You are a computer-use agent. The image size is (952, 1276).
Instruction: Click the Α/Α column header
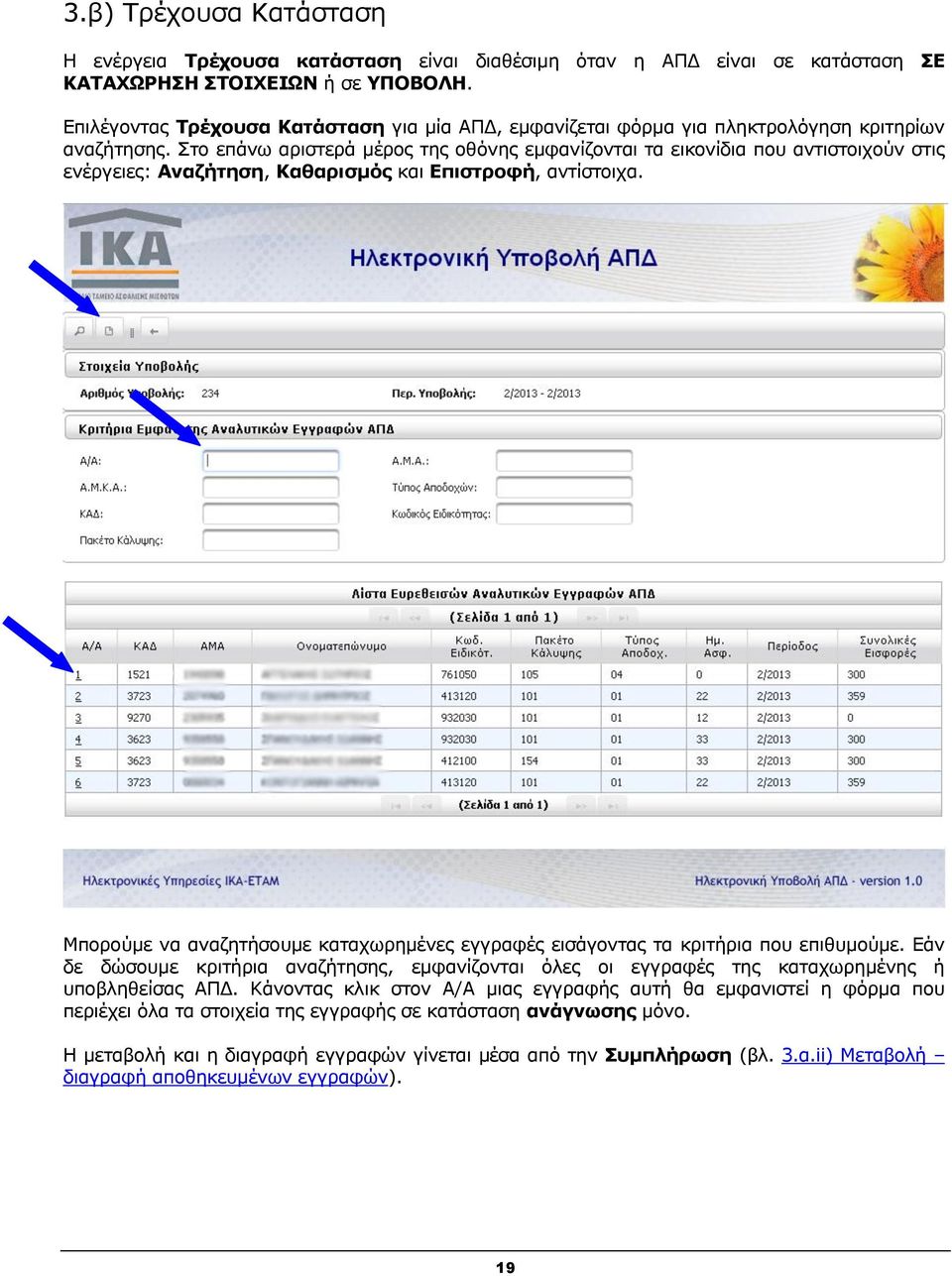coord(91,646)
